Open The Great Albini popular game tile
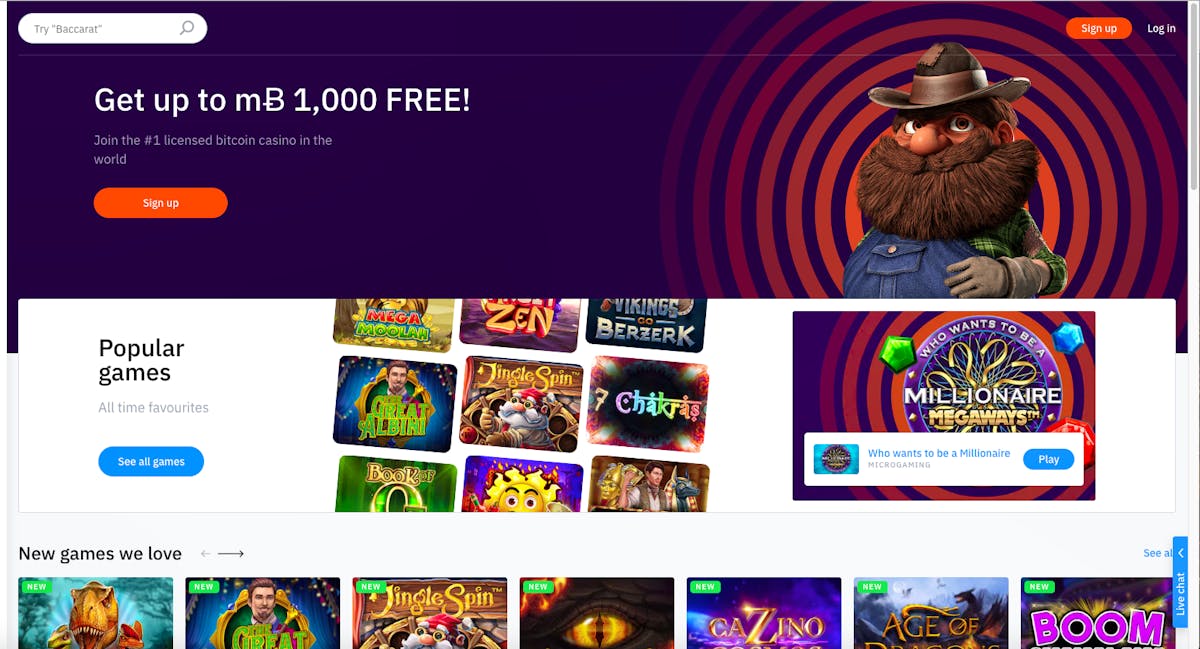Viewport: 1200px width, 649px height. tap(395, 403)
